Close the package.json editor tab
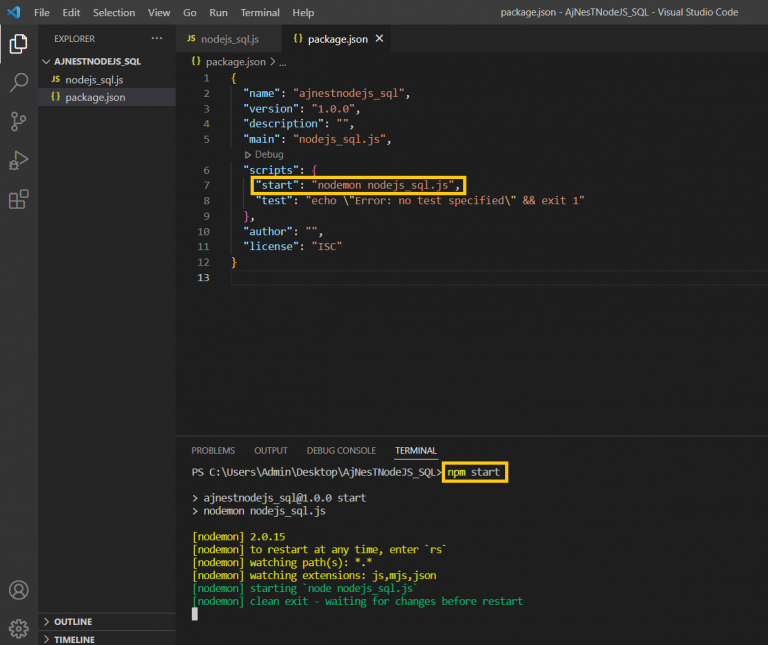The image size is (768, 645). click(x=379, y=39)
